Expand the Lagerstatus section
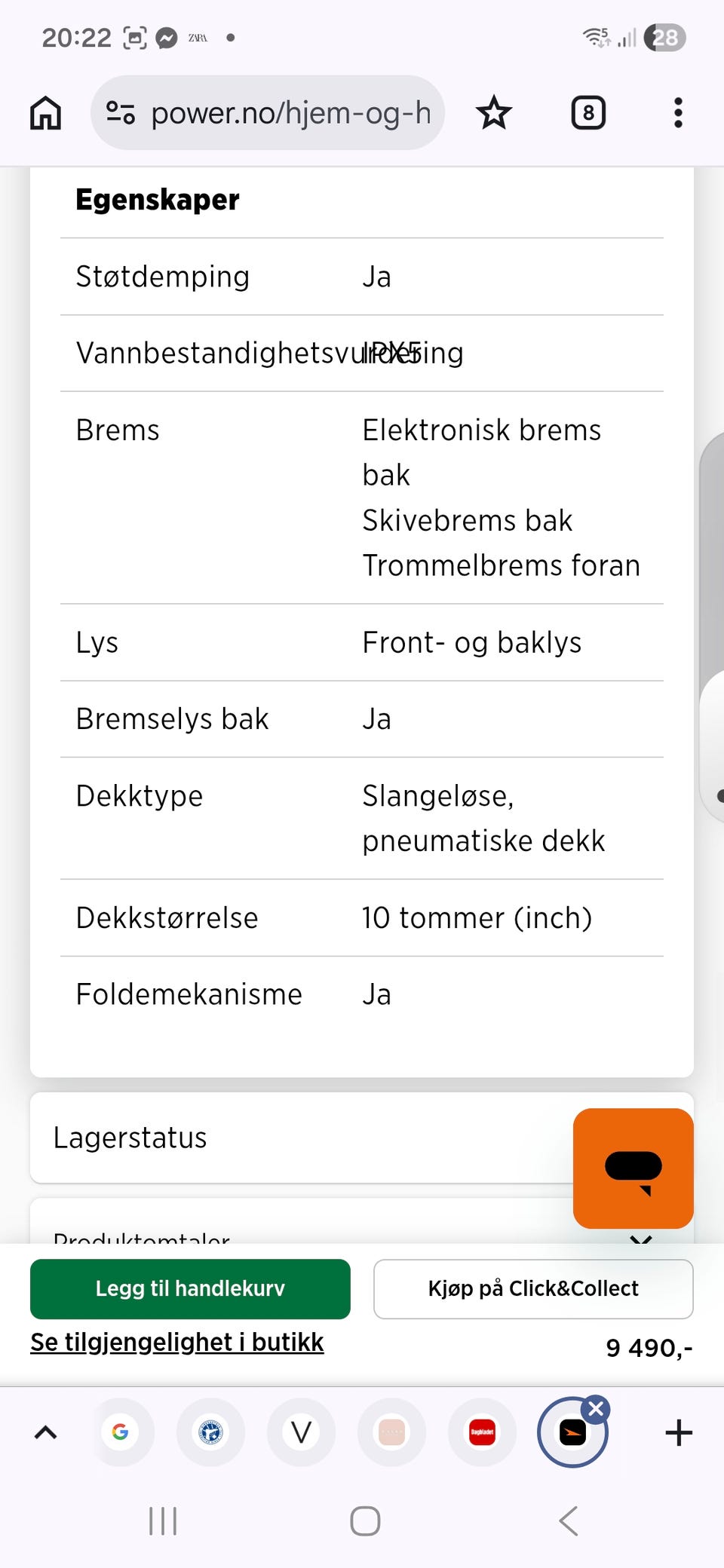The width and height of the screenshot is (724, 1568). click(302, 1138)
